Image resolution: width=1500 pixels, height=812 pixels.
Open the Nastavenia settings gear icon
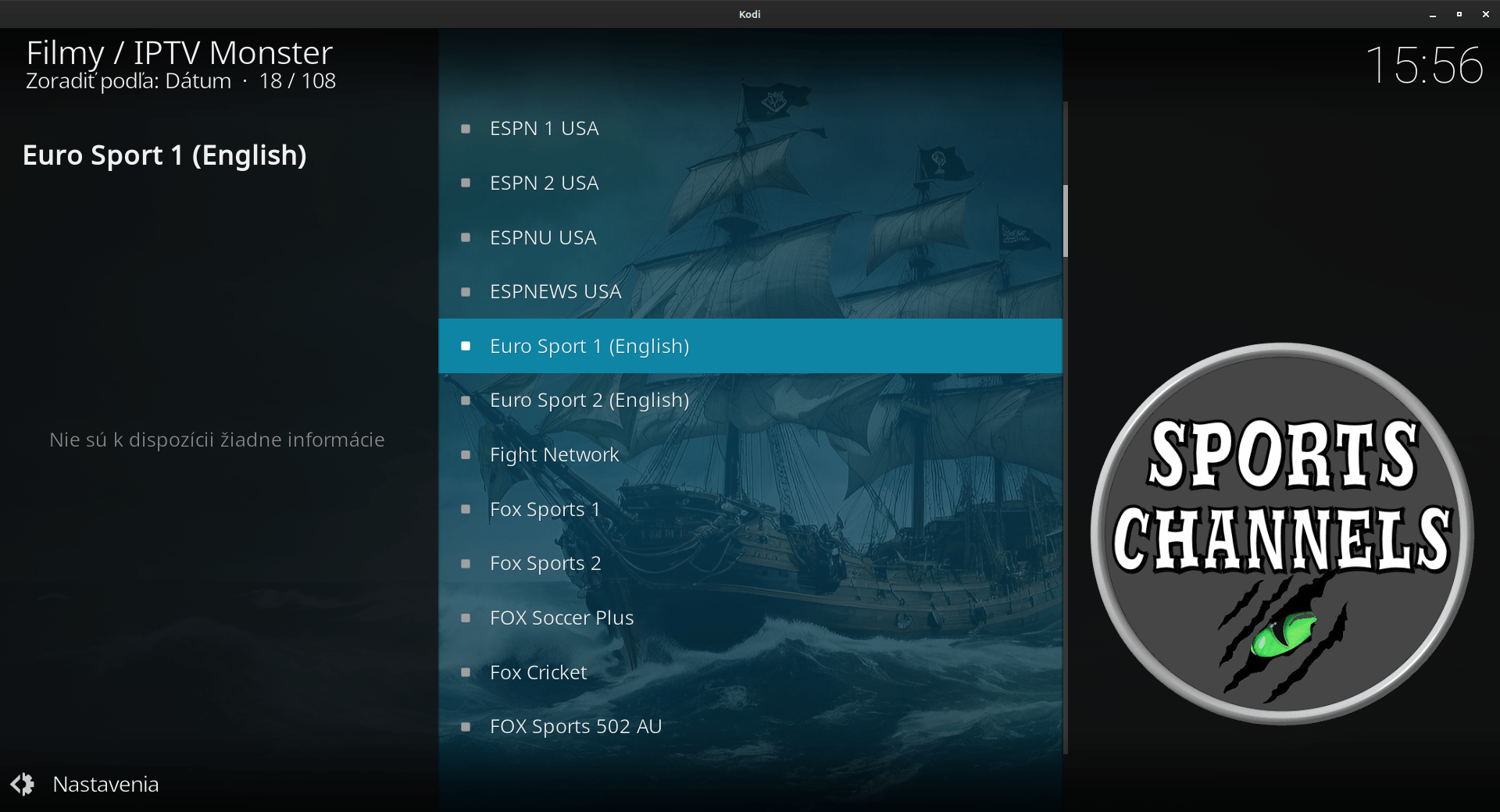23,784
